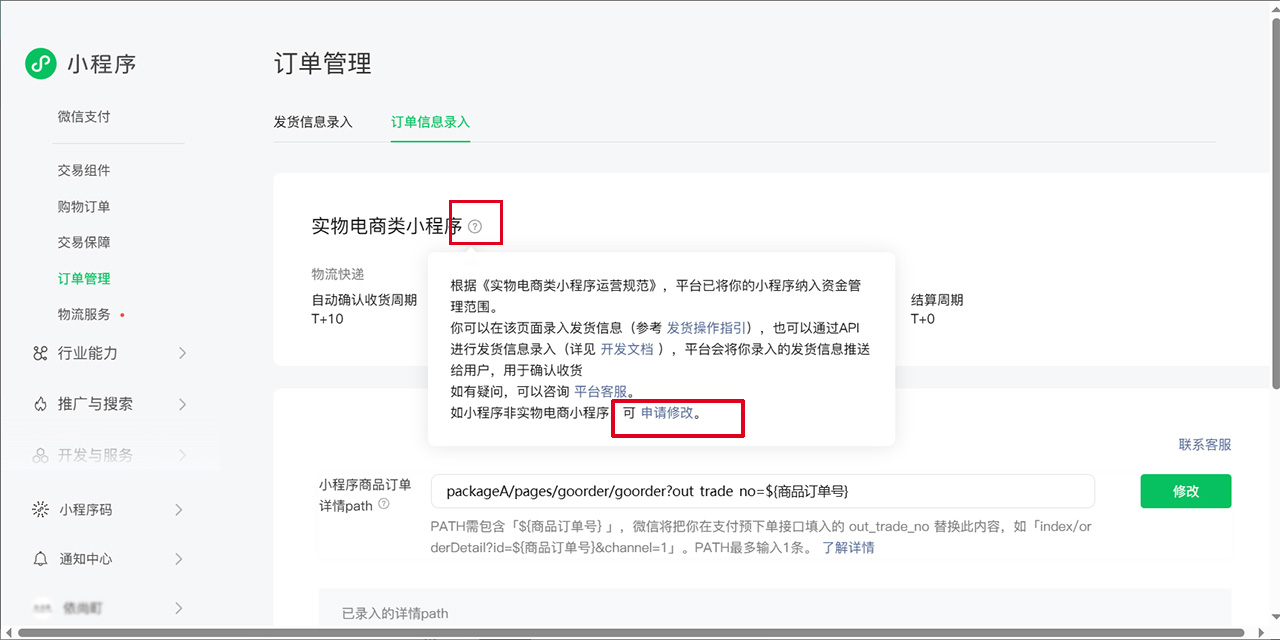This screenshot has width=1280, height=640.
Task: Click the green 小程序 logo icon
Action: [40, 64]
